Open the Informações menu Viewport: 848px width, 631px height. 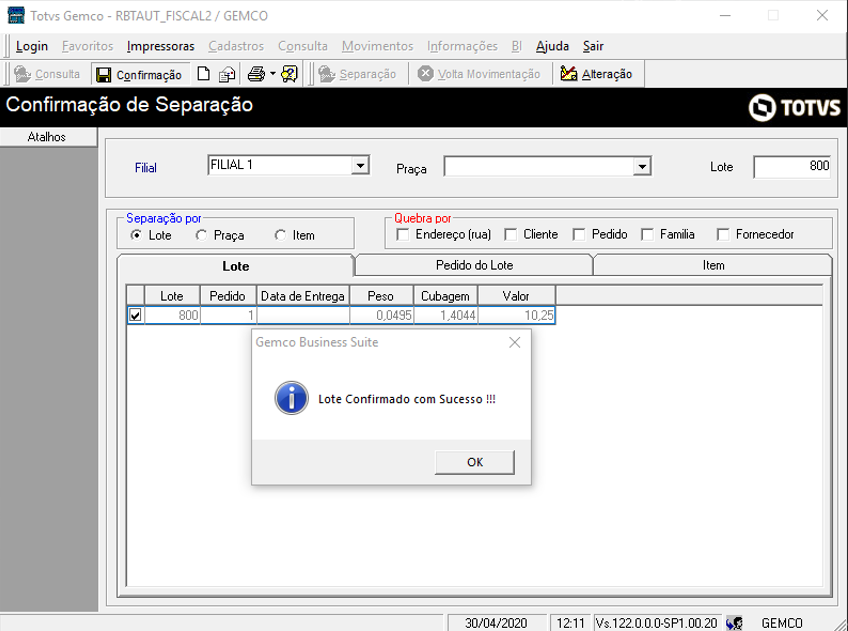click(x=462, y=47)
